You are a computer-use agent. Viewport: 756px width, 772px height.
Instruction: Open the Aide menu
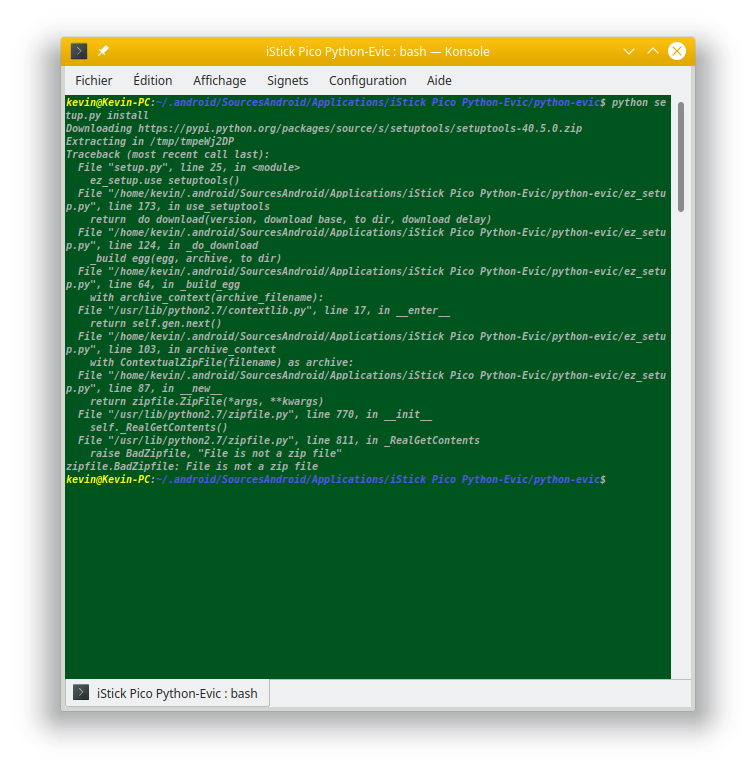coord(439,80)
